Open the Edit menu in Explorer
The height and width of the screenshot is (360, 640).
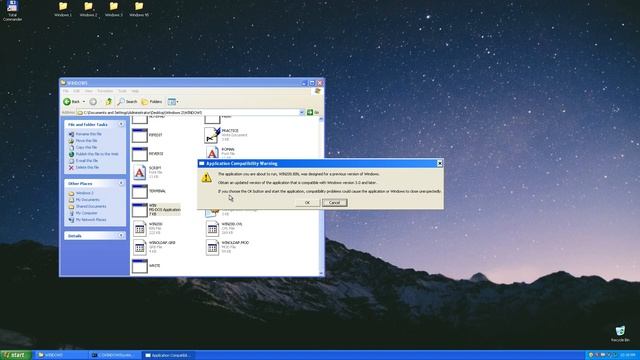pos(76,91)
